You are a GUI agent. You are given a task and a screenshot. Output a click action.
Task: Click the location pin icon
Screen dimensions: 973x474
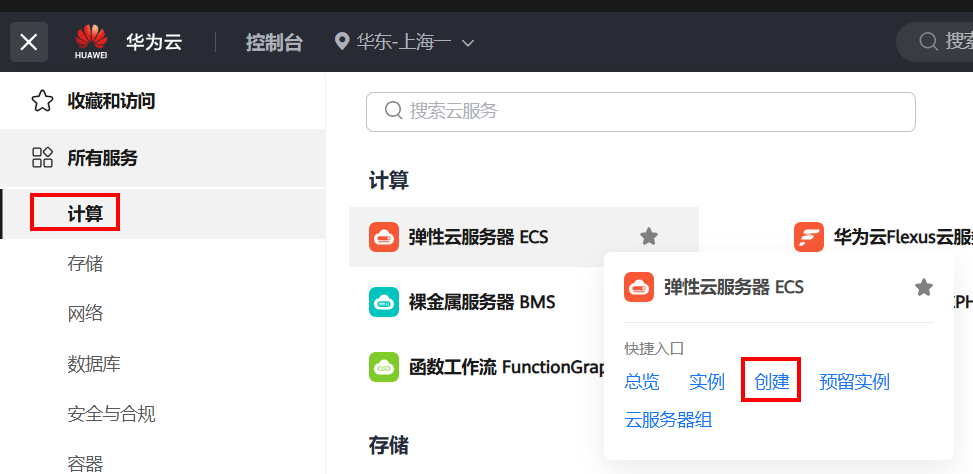341,42
